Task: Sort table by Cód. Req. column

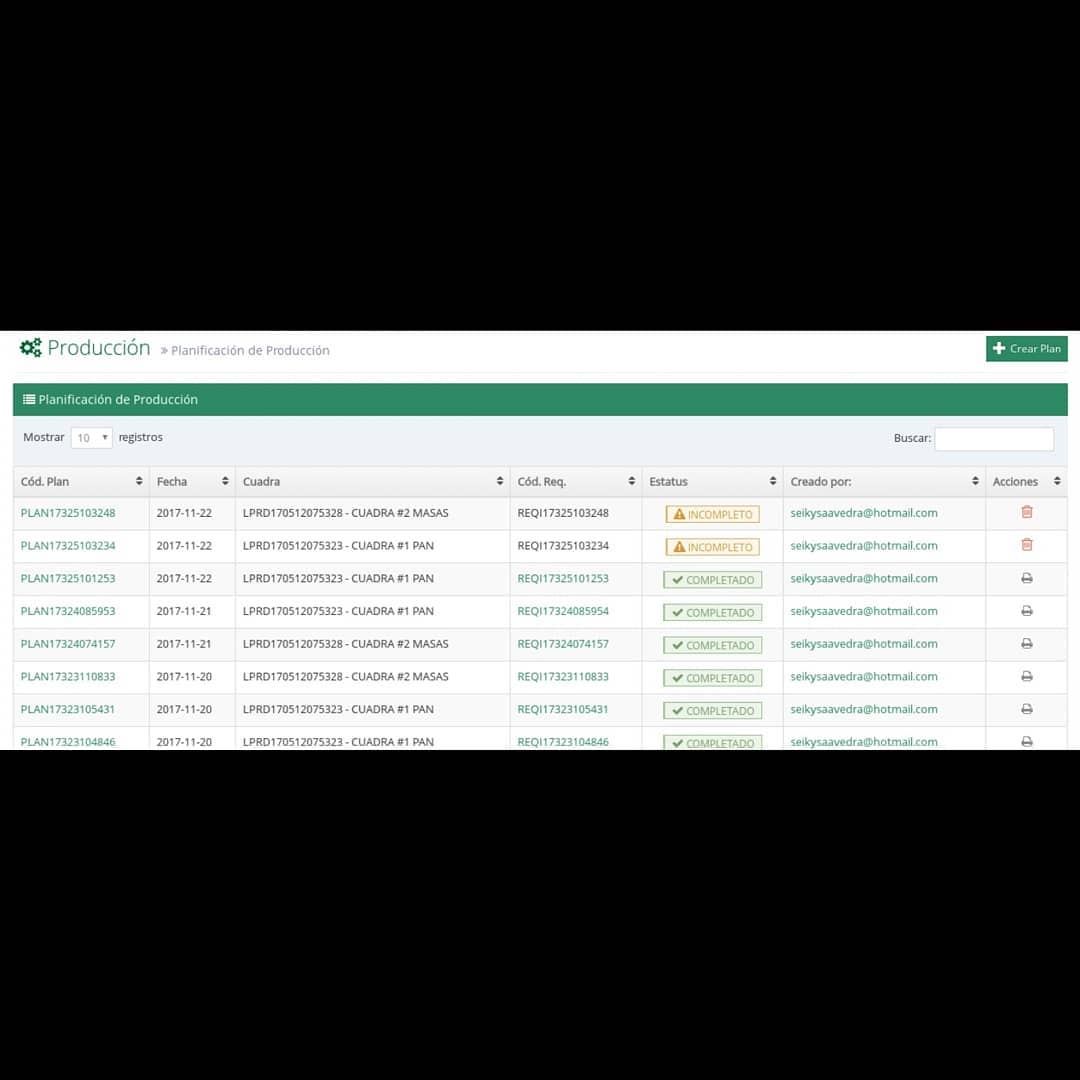Action: click(x=576, y=481)
